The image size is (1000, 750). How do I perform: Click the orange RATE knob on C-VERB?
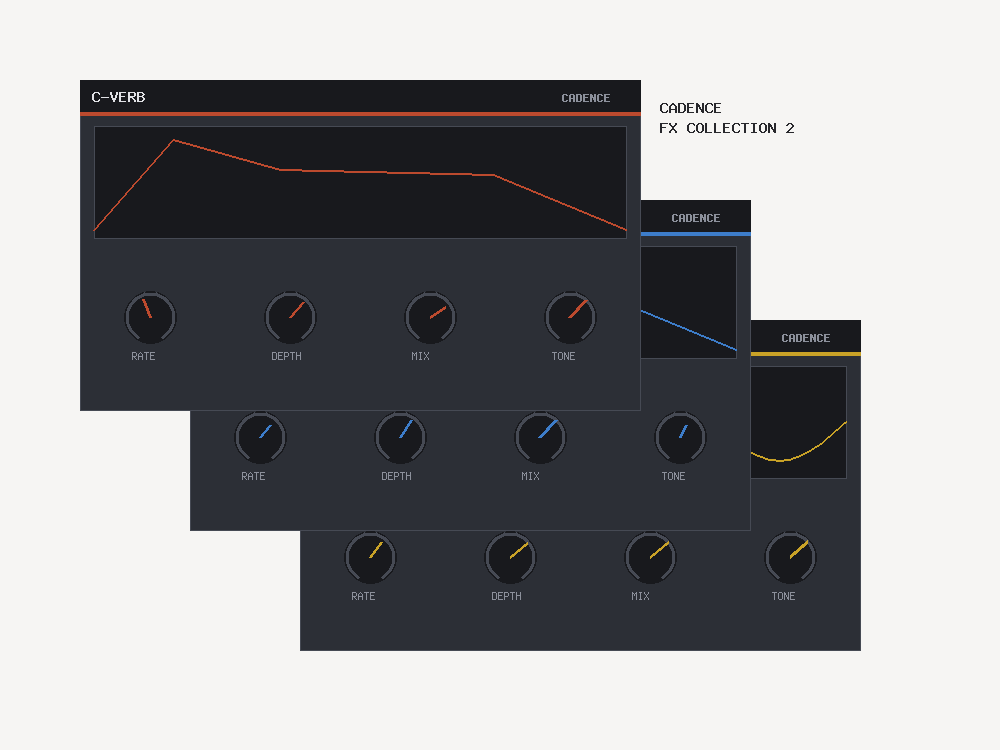coord(150,317)
